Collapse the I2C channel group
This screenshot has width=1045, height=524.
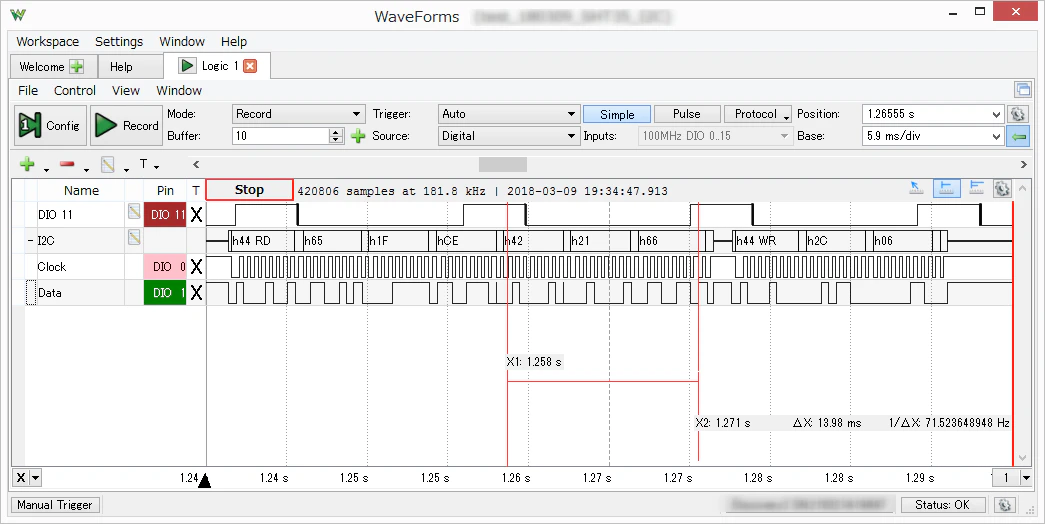[31, 241]
